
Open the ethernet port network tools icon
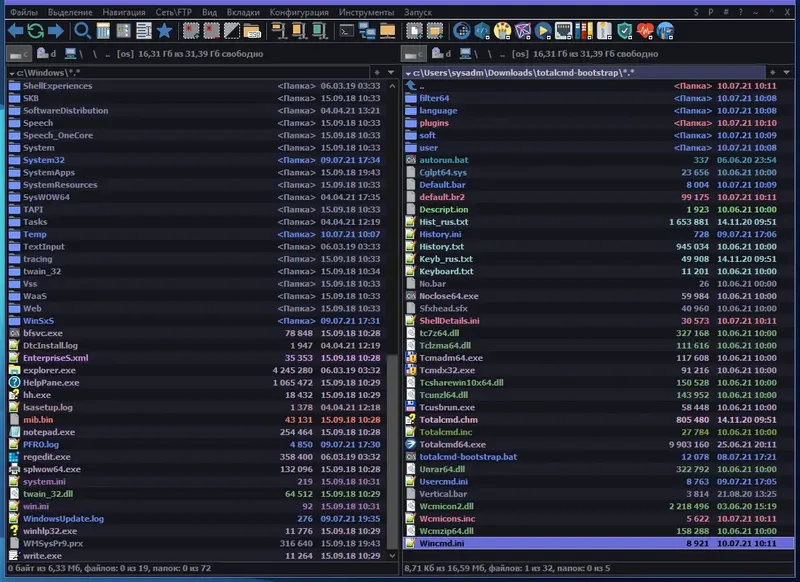point(564,31)
